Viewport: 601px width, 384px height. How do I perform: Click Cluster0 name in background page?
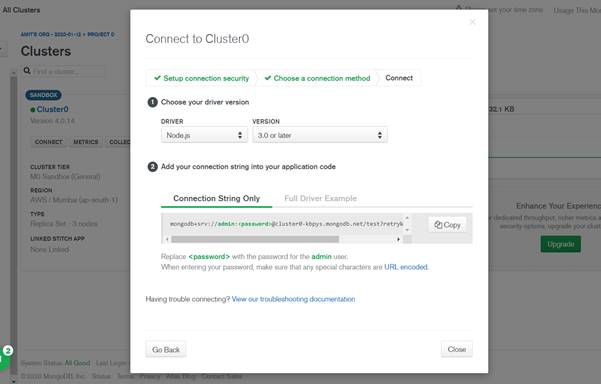[x=53, y=109]
